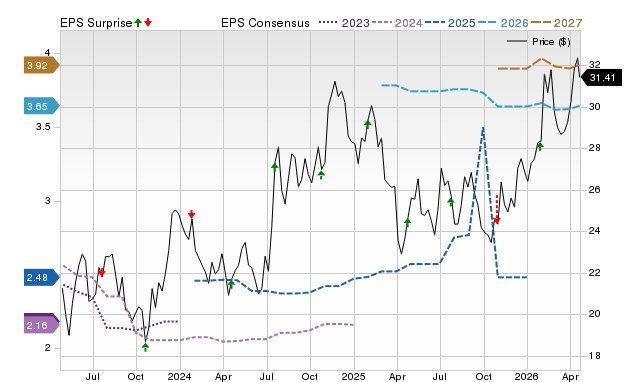The width and height of the screenshot is (640, 382).
Task: Click the purple 2.16 value tag
Action: point(42,325)
